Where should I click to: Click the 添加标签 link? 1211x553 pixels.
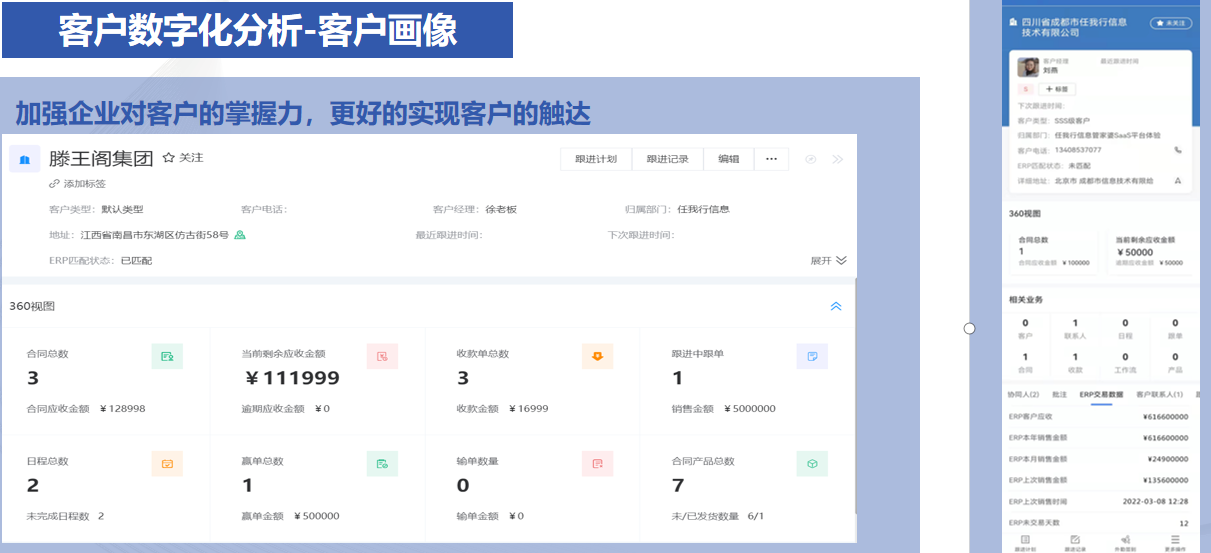tap(78, 184)
